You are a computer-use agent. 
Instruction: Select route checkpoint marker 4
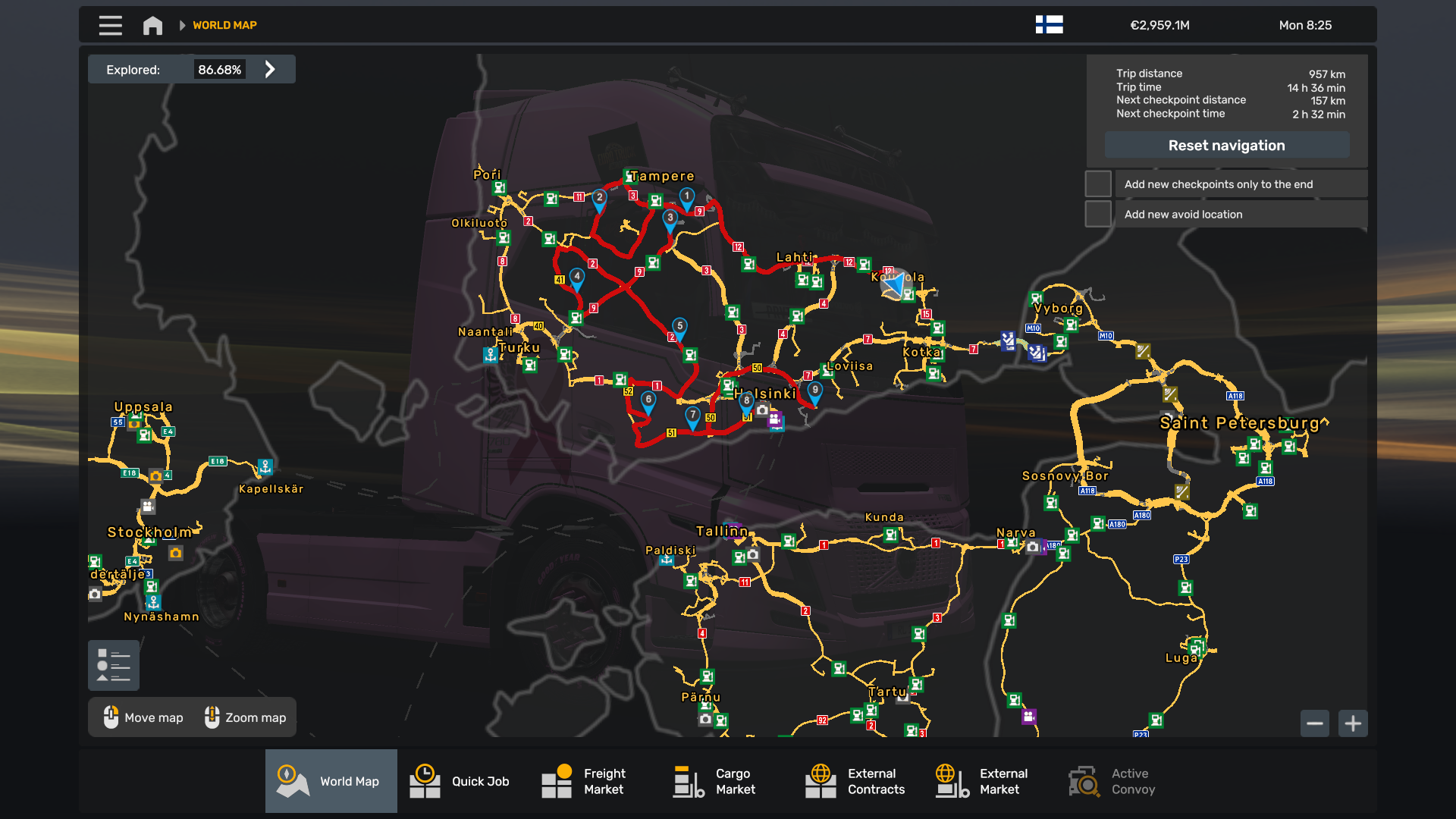(577, 278)
